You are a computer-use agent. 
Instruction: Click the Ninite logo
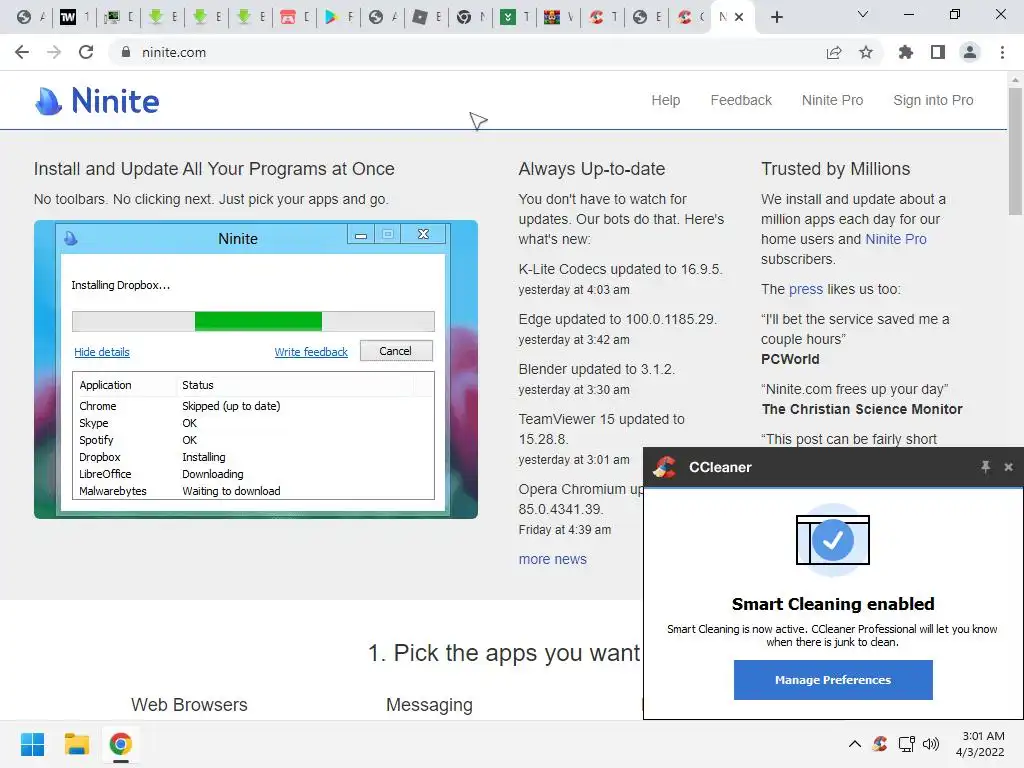tap(97, 101)
